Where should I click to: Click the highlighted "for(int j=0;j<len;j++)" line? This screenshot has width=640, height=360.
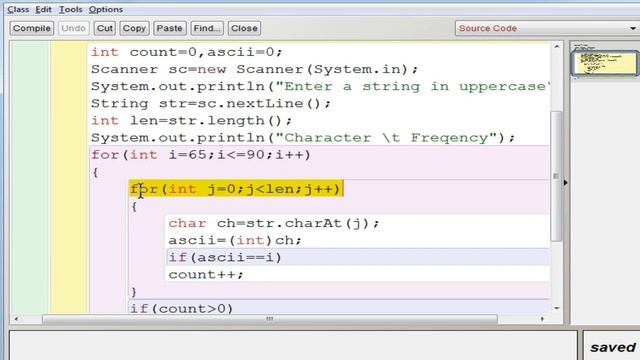[x=236, y=189]
